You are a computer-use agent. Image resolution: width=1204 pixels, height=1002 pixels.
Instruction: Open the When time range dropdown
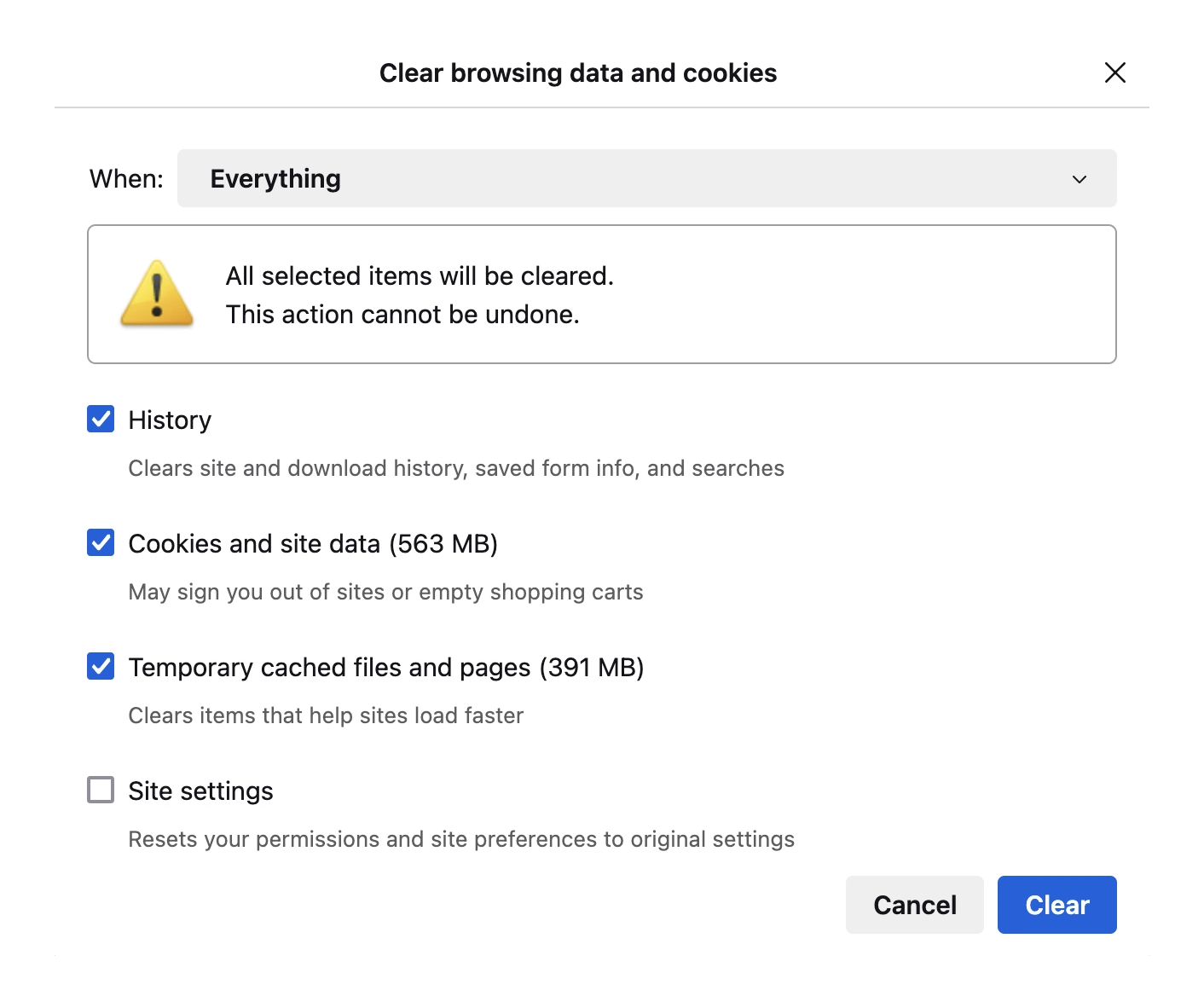click(645, 178)
